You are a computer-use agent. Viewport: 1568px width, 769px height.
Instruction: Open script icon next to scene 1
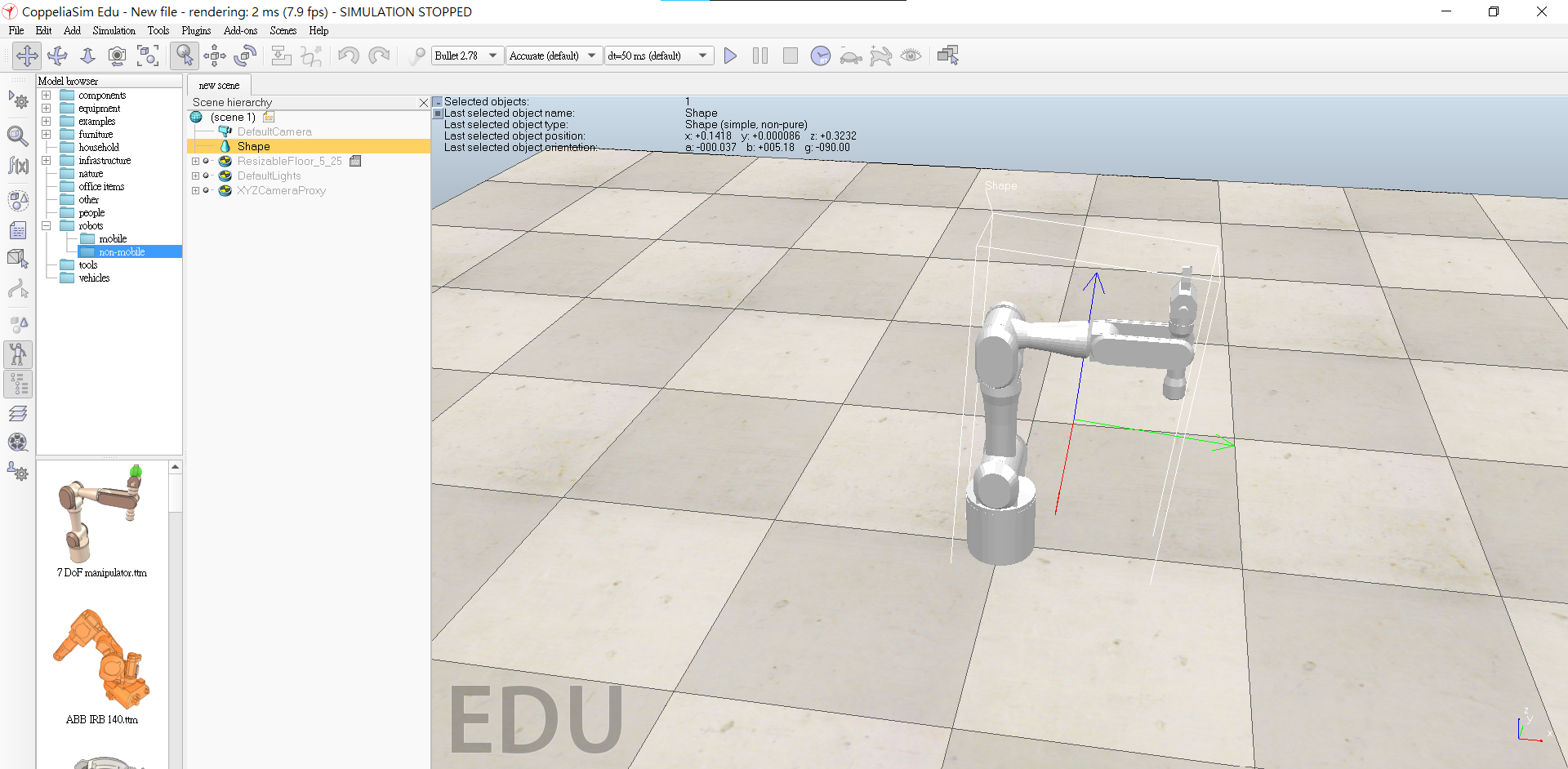(x=269, y=118)
